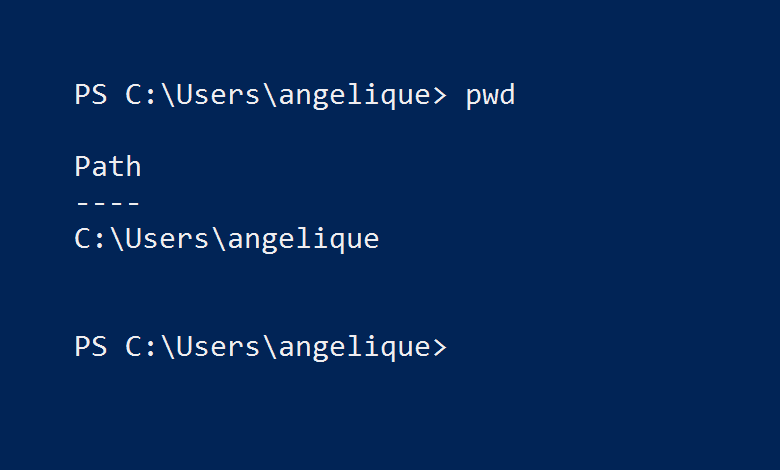Click "PS" in the last prompt line
The image size is (780, 470).
pyautogui.click(x=91, y=346)
